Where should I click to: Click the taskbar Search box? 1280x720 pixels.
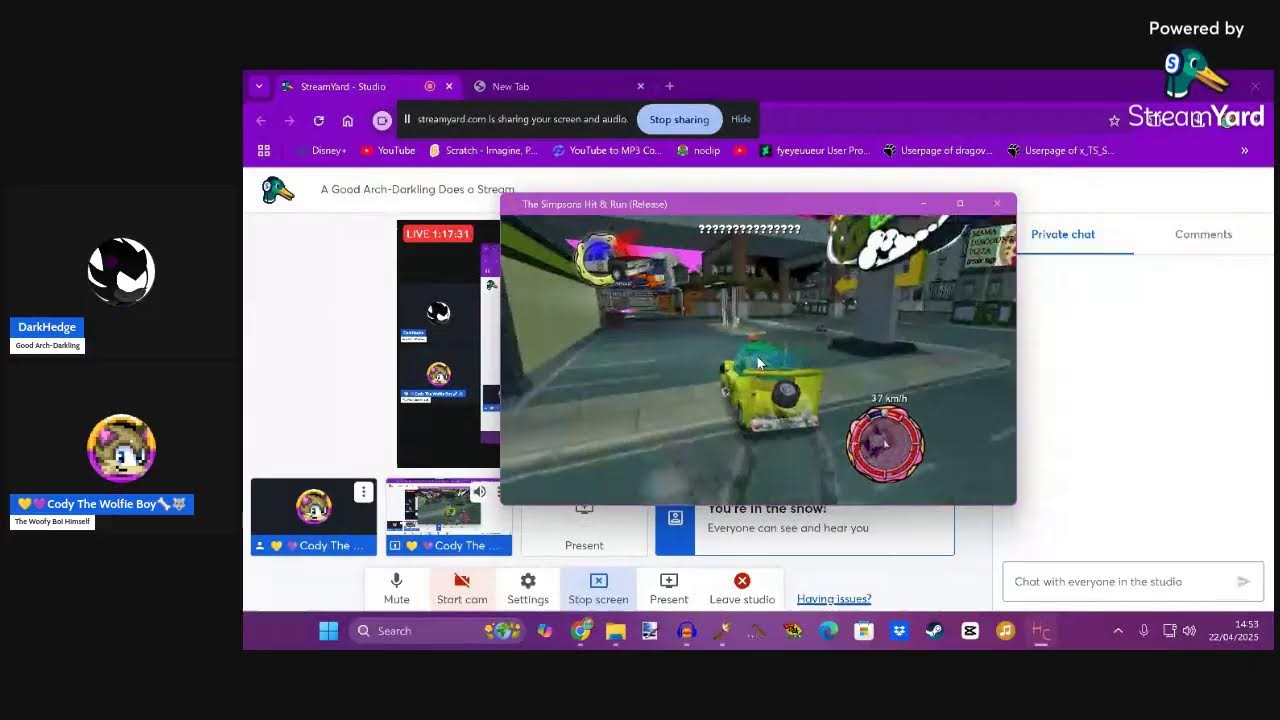point(438,631)
